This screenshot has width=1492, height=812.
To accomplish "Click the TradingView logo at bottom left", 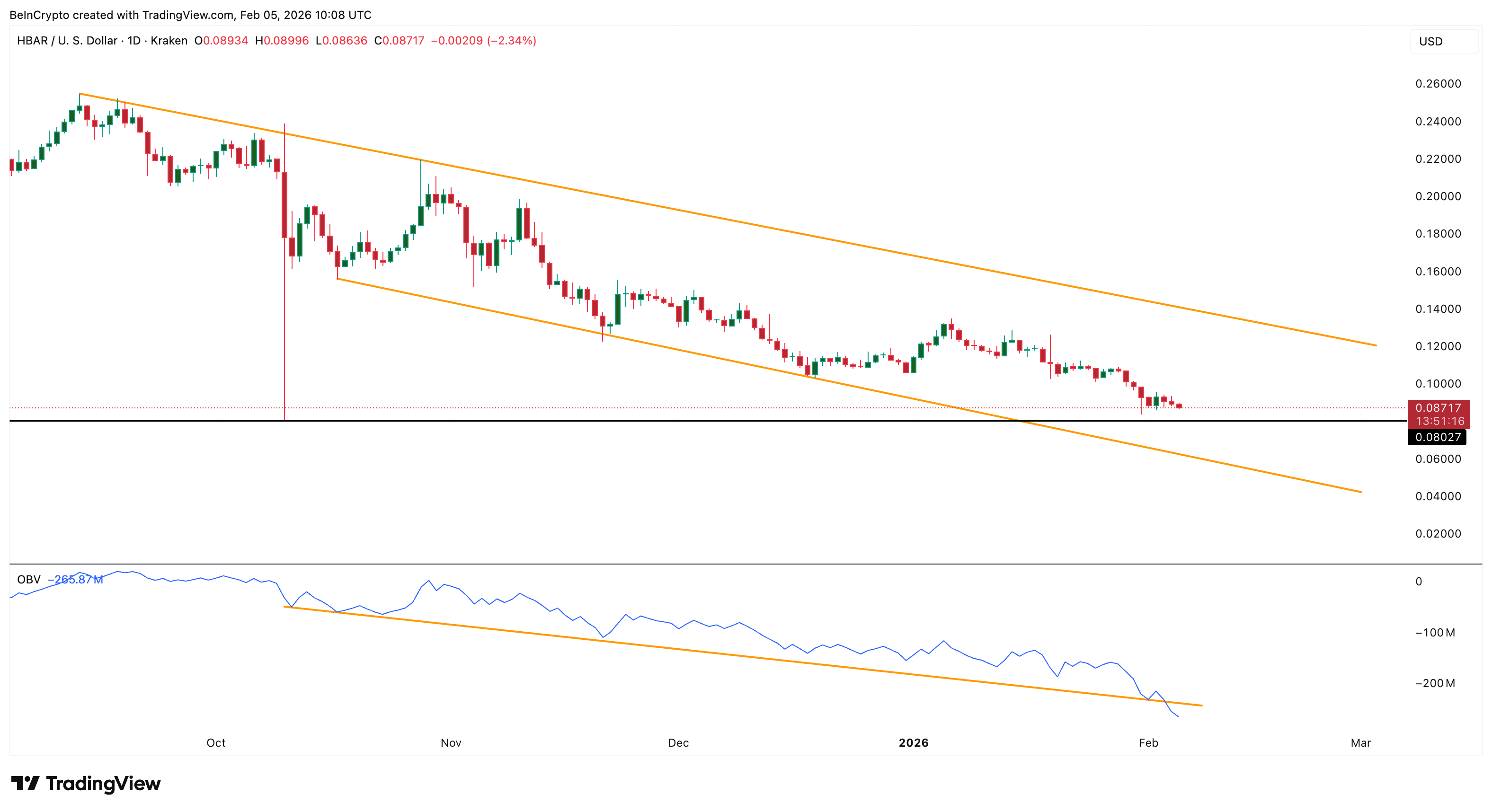I will tap(87, 784).
